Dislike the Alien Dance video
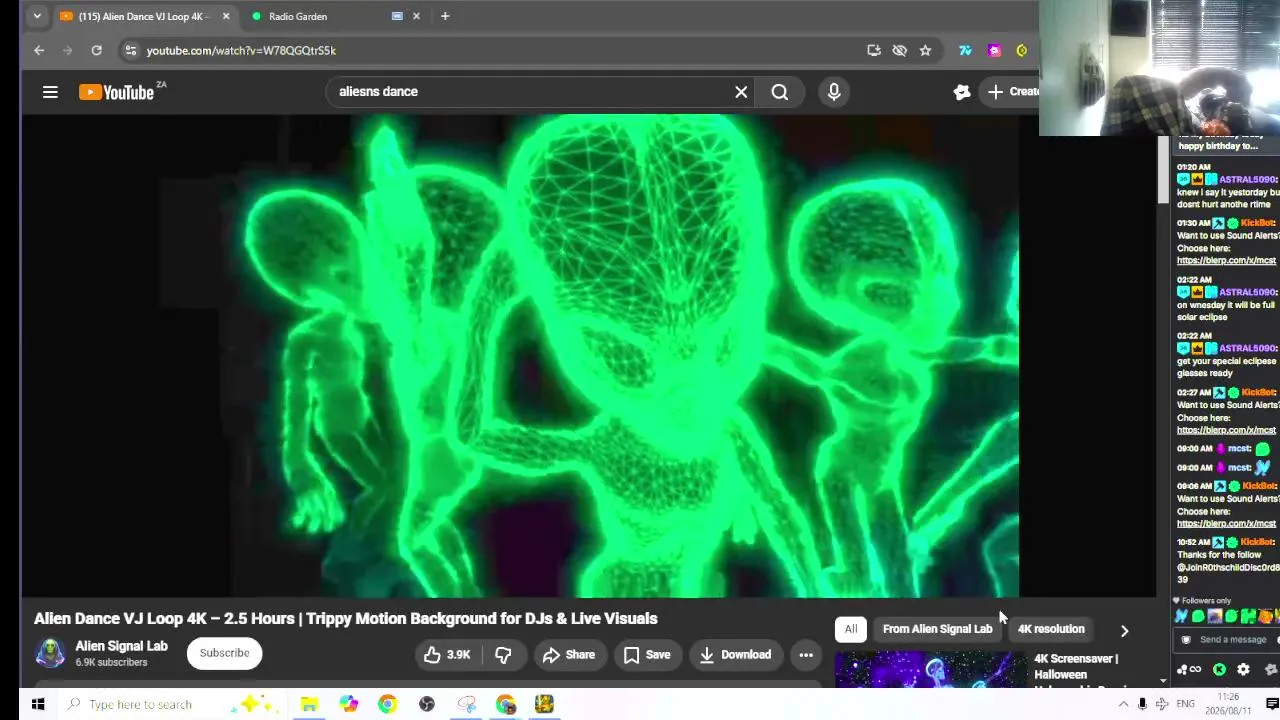Viewport: 1280px width, 720px height. [503, 655]
